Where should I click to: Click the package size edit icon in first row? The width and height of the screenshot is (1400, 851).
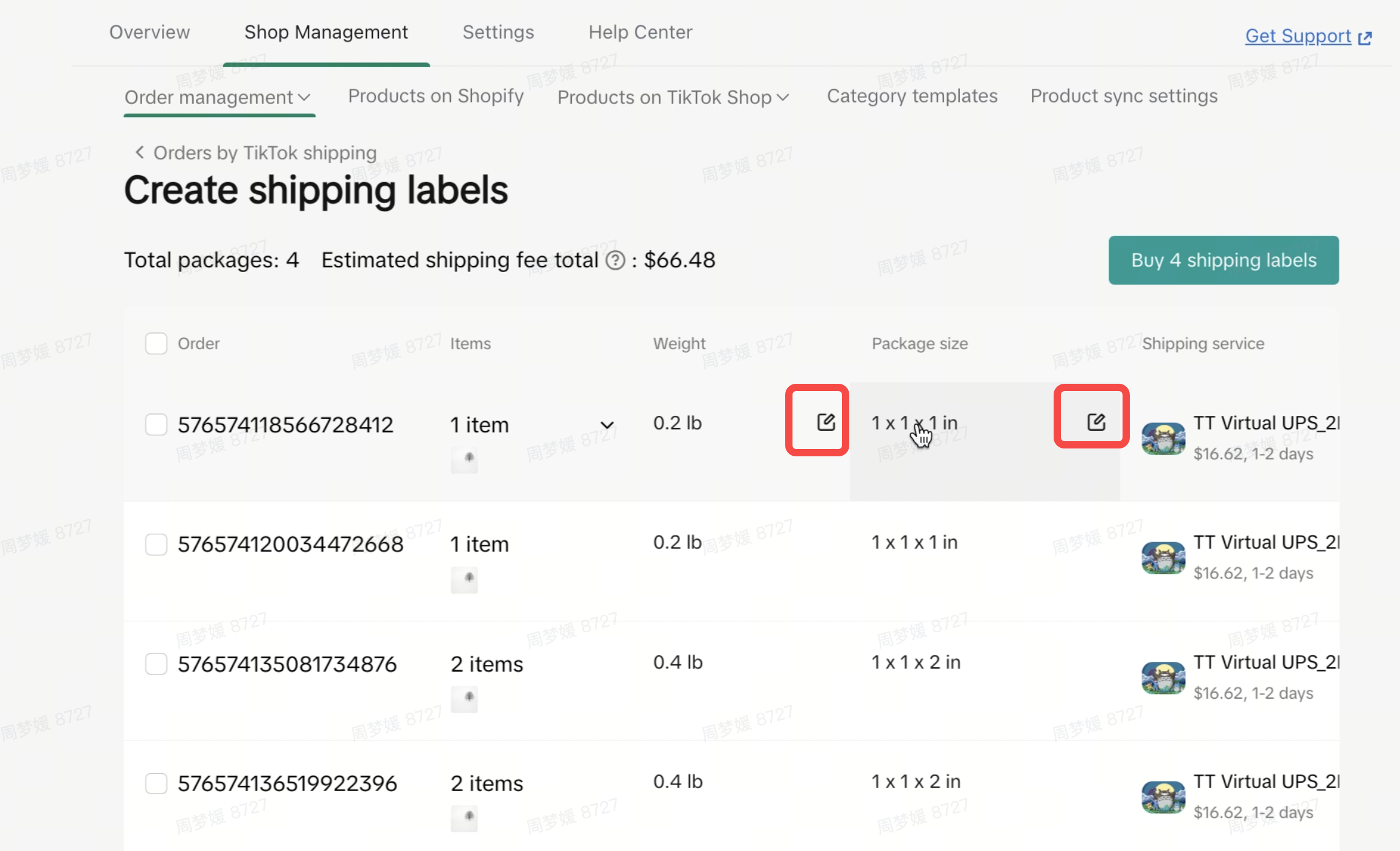pyautogui.click(x=1095, y=422)
